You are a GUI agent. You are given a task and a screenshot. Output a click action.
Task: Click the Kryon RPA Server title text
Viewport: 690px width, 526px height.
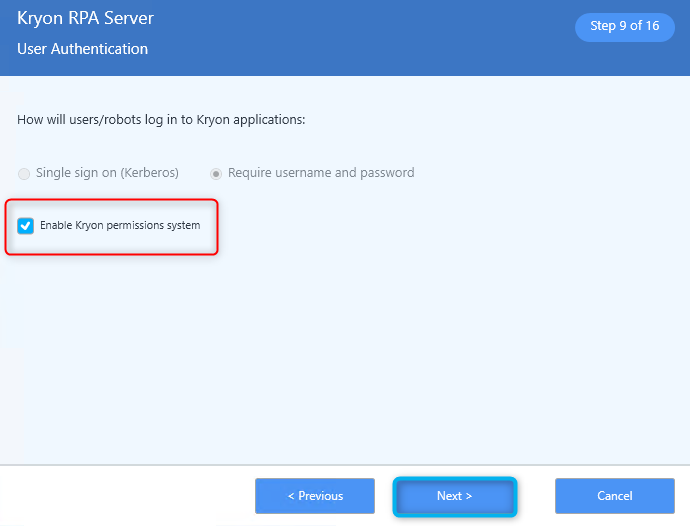pos(85,18)
